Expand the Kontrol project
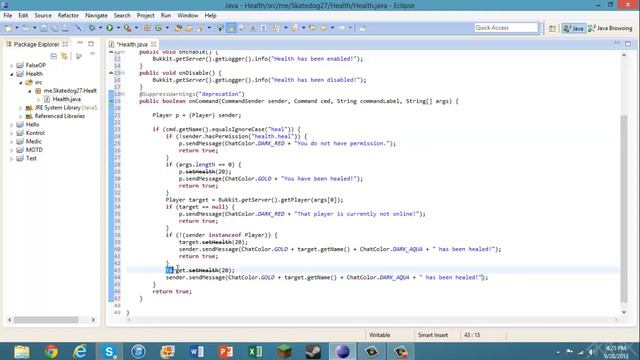The height and width of the screenshot is (360, 640). point(11,133)
